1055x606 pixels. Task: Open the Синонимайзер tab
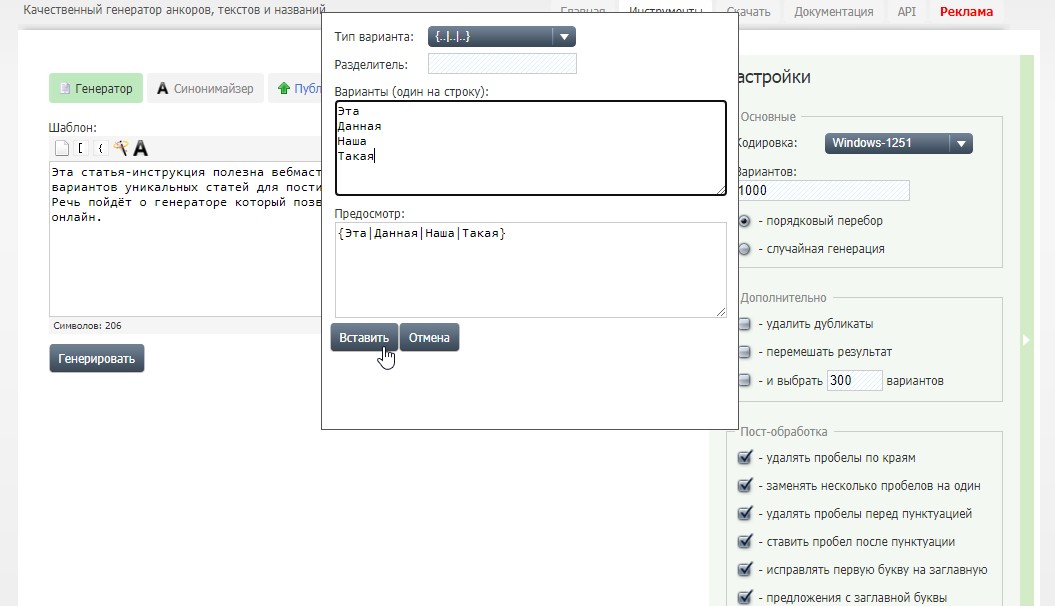pos(205,88)
